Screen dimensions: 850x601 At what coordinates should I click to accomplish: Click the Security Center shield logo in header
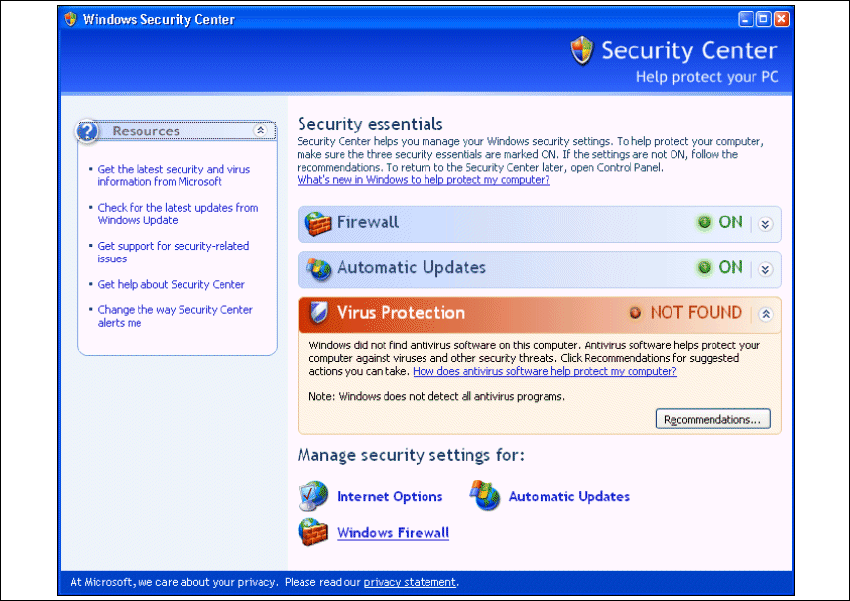582,51
